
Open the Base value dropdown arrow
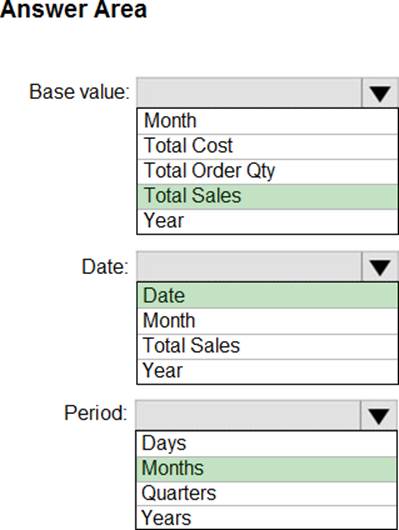pos(380,93)
